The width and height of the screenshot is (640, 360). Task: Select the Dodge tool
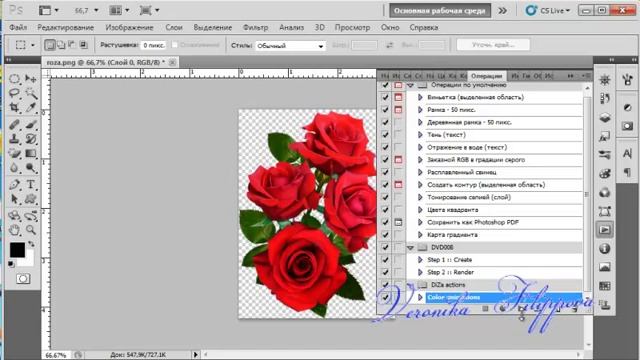click(31, 168)
